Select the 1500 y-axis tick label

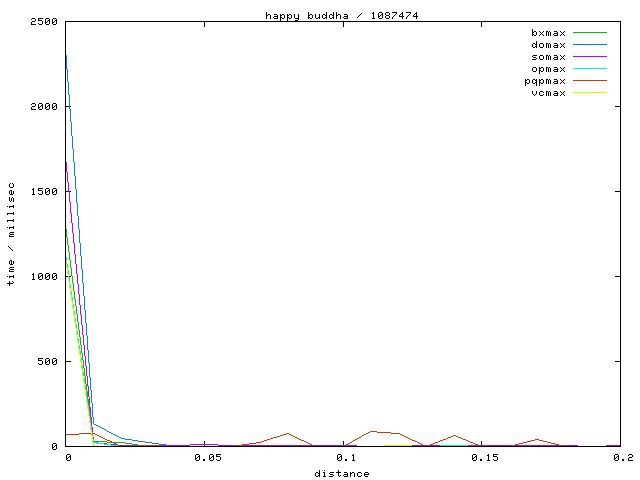pos(43,191)
